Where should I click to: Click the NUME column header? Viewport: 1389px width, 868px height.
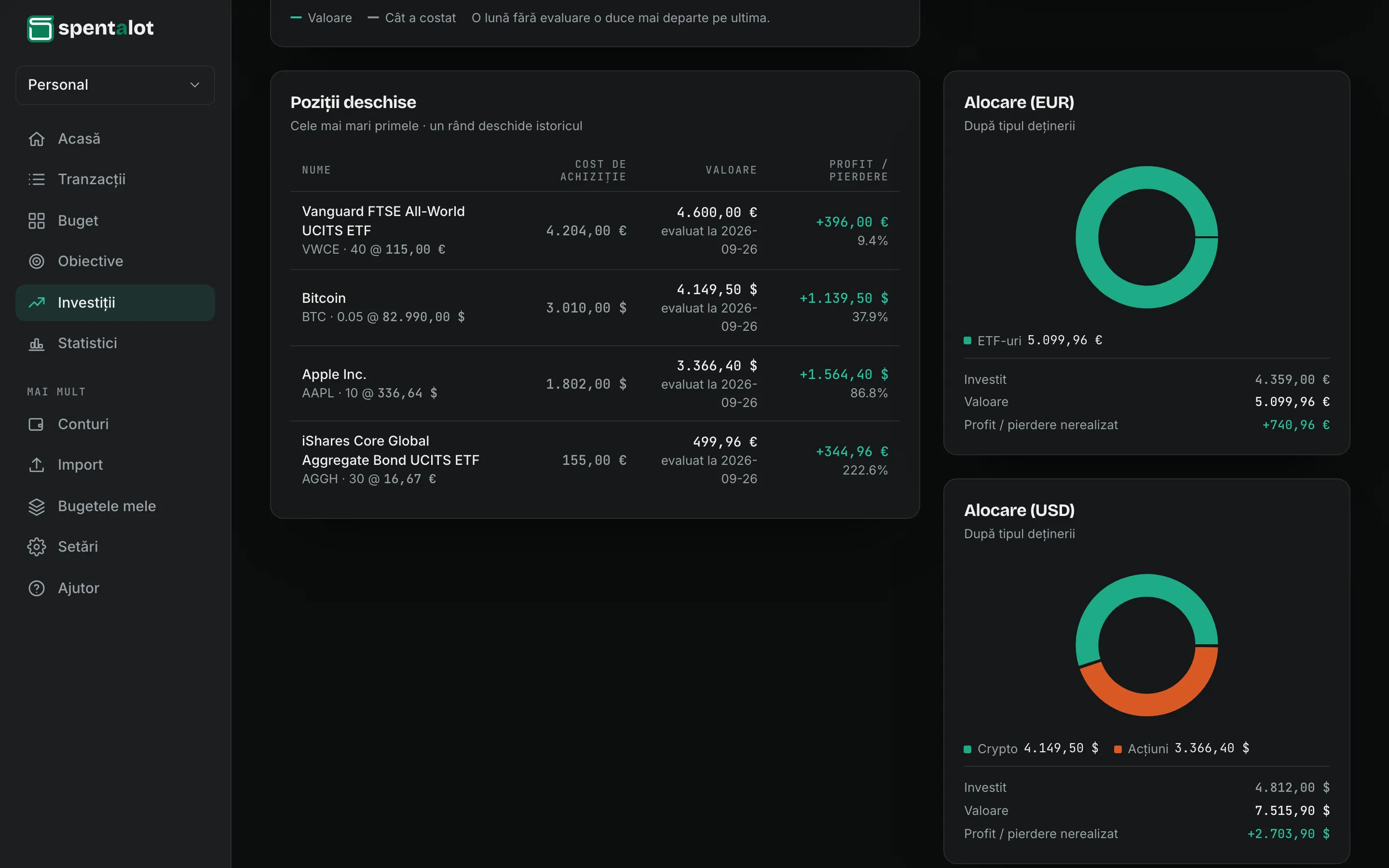coord(316,171)
